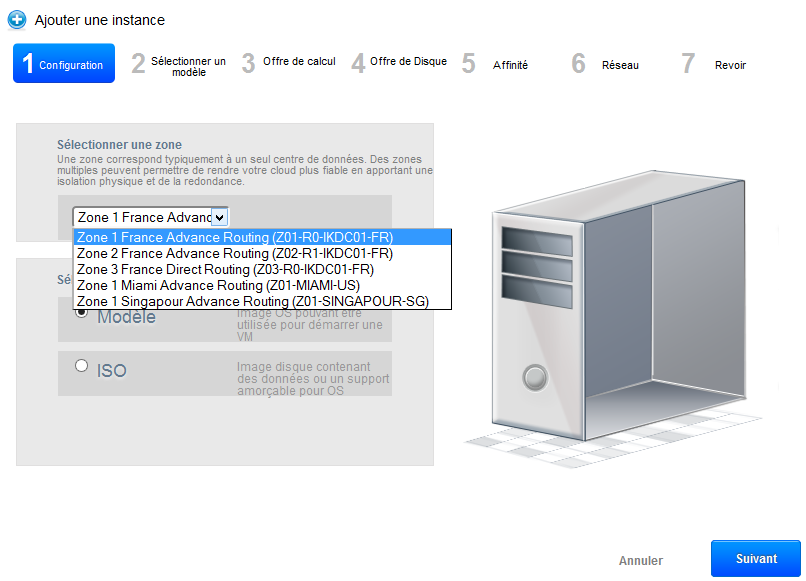The height and width of the screenshot is (581, 806).
Task: Select Zone 1 Miami Advance Routing
Action: point(218,285)
